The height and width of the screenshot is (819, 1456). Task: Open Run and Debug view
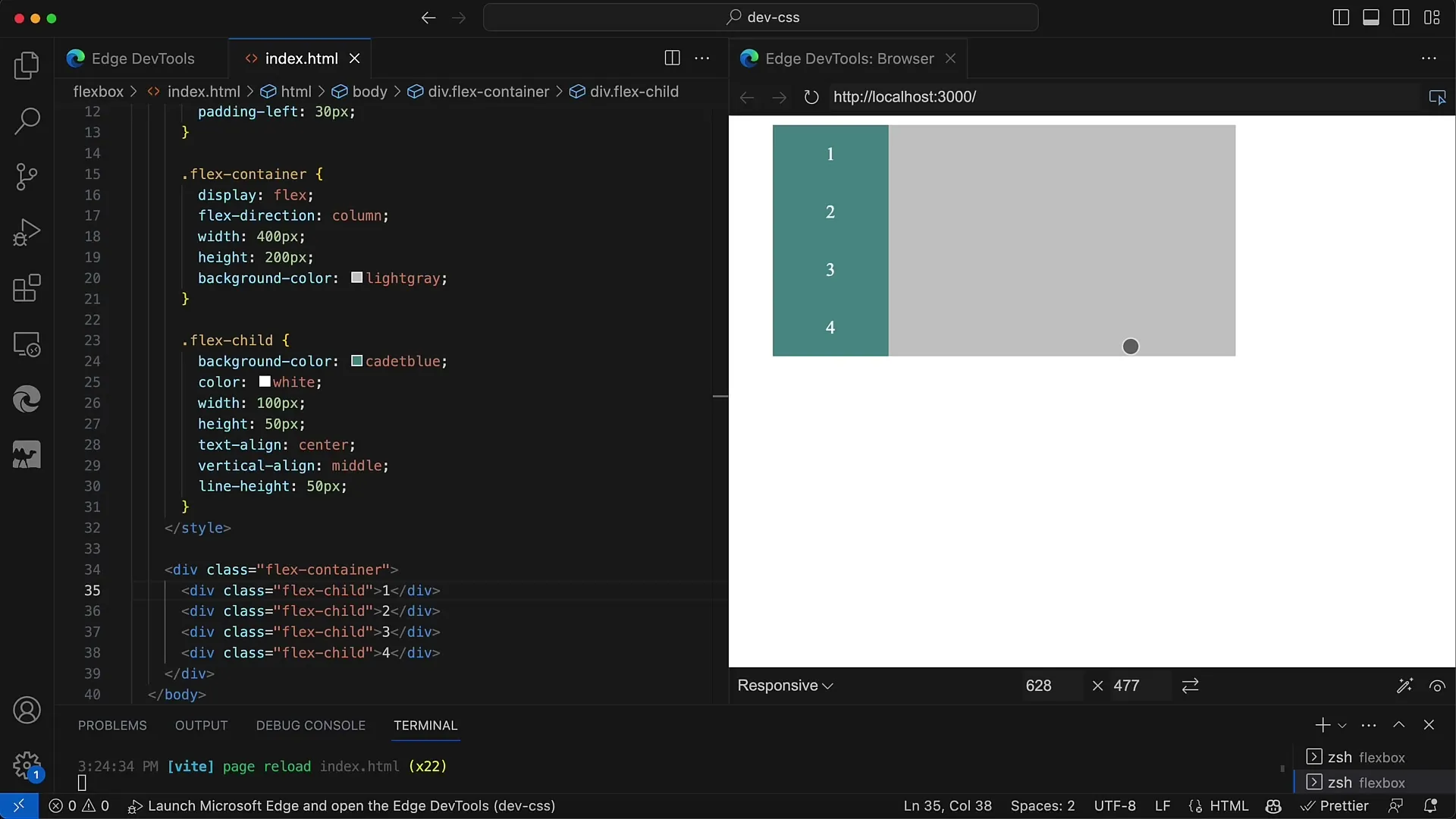tap(27, 232)
